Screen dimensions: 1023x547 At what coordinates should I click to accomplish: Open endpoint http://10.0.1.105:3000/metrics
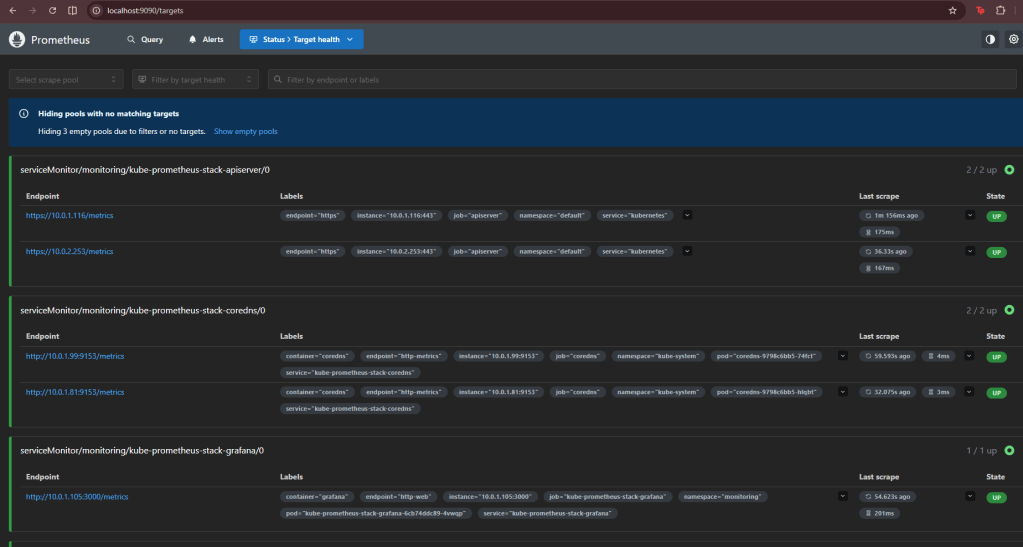[77, 496]
